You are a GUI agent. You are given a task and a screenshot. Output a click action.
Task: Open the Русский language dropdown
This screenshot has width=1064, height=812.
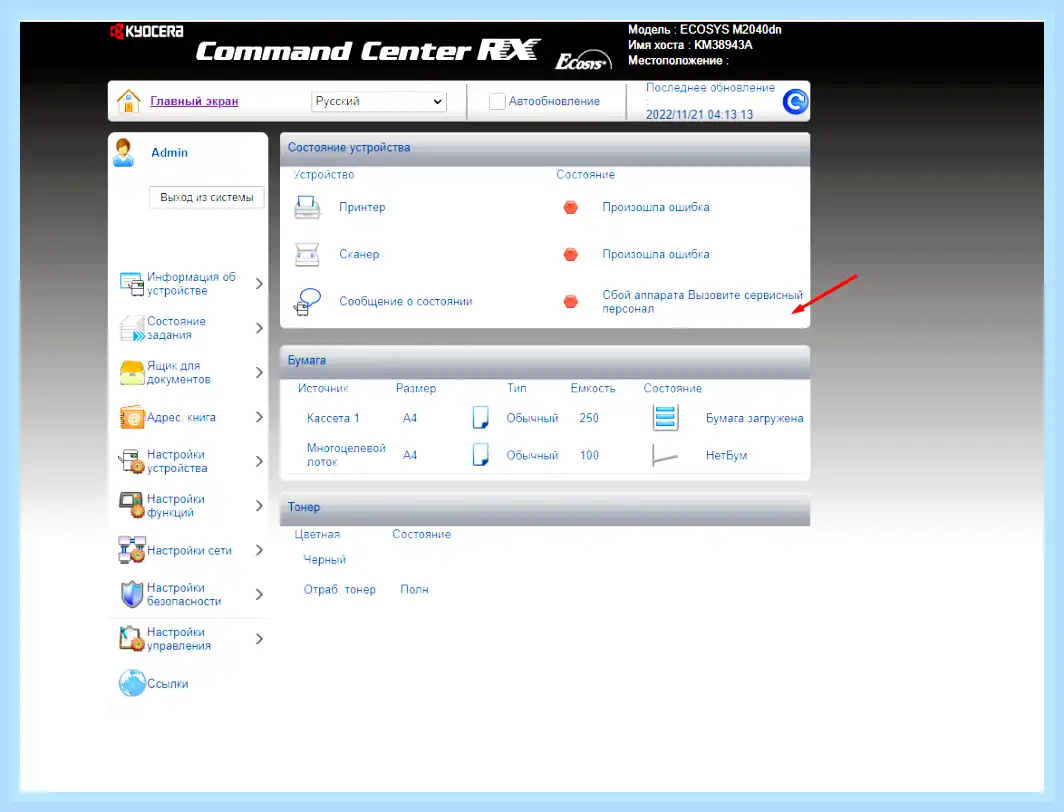[x=379, y=101]
